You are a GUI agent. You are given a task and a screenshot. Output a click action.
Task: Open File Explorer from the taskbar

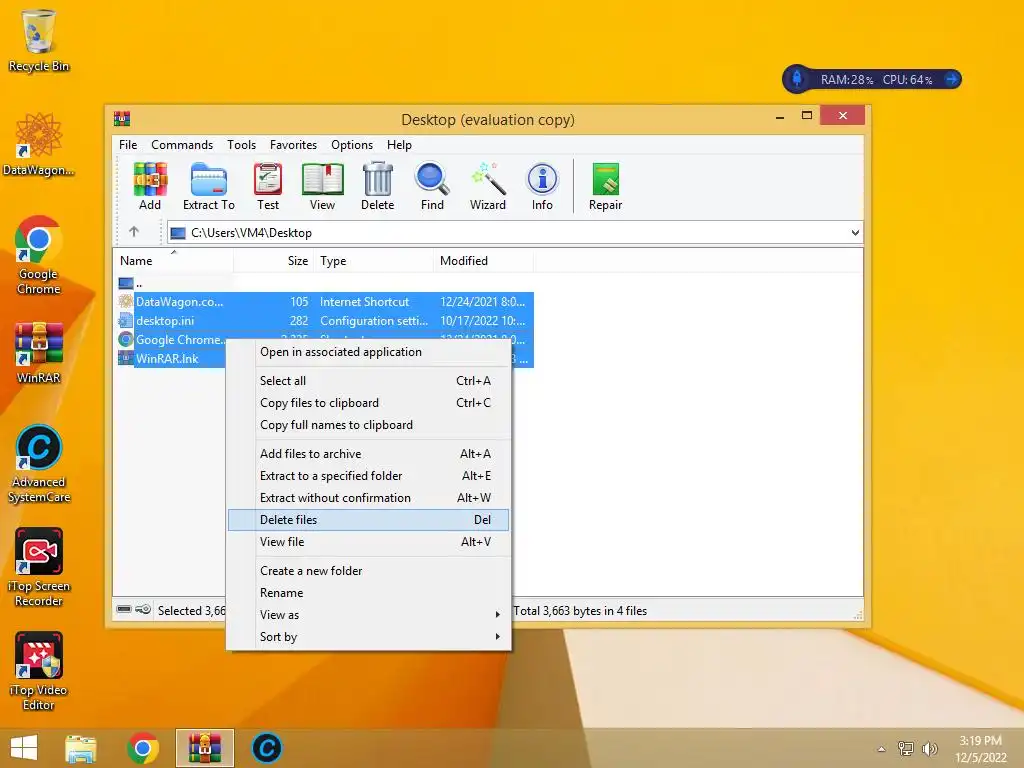81,748
